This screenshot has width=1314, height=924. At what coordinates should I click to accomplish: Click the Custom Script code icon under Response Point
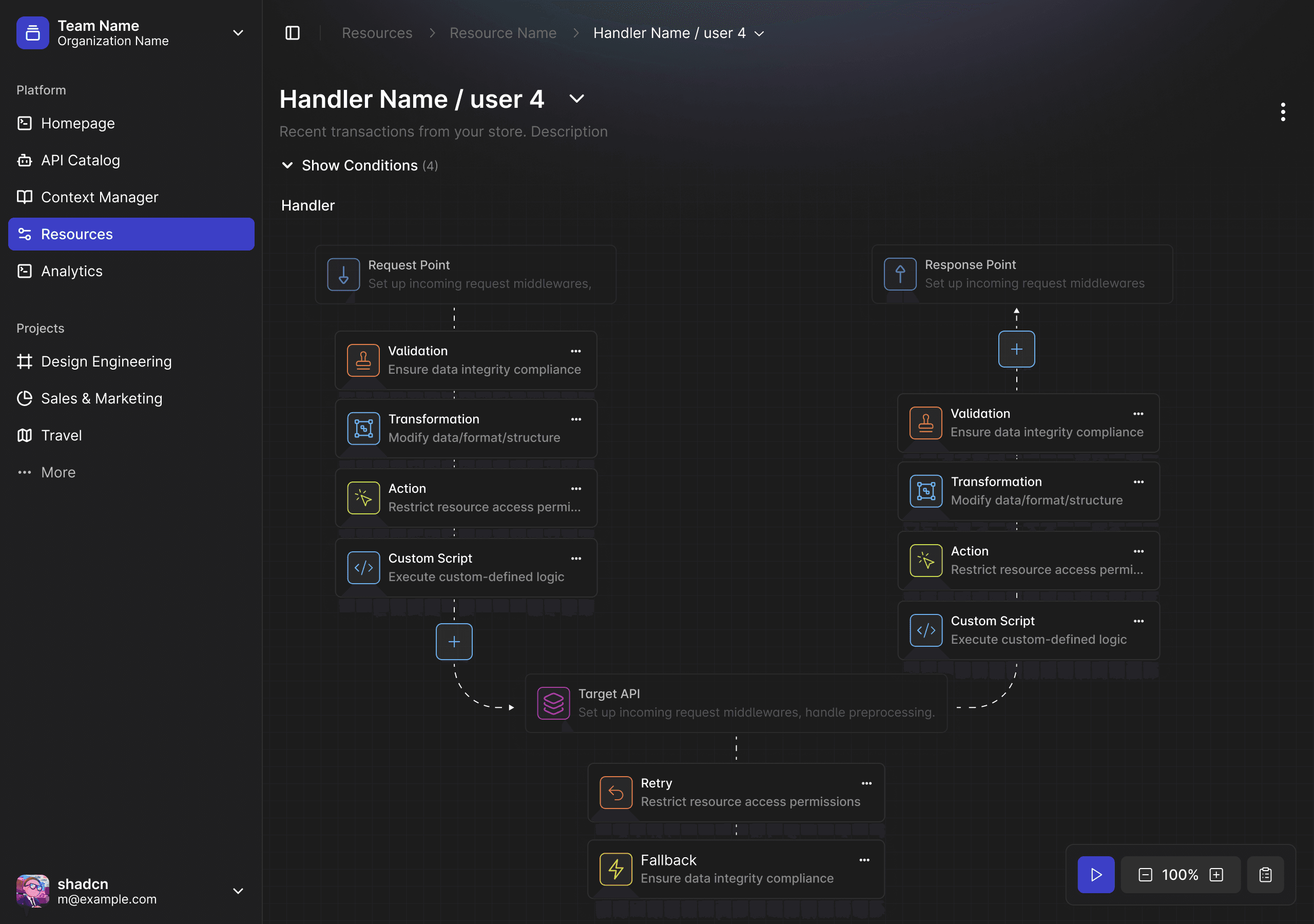pos(926,630)
